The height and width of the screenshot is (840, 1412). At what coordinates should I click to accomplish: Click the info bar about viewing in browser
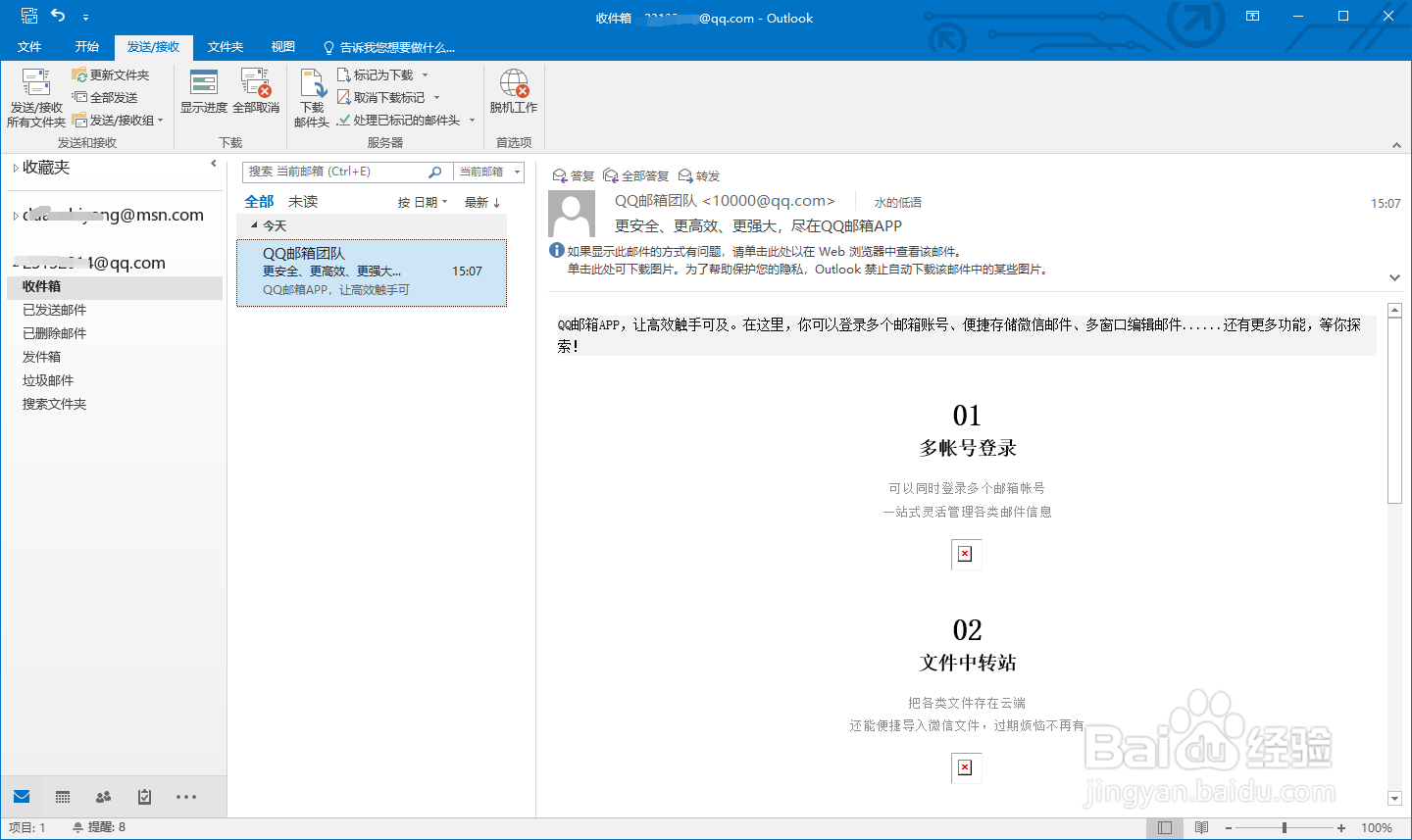[x=796, y=260]
